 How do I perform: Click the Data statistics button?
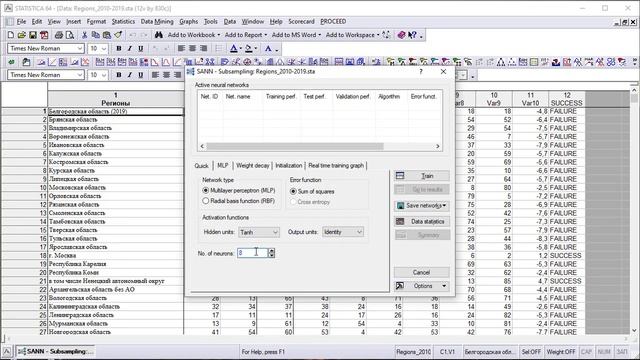[x=422, y=222]
